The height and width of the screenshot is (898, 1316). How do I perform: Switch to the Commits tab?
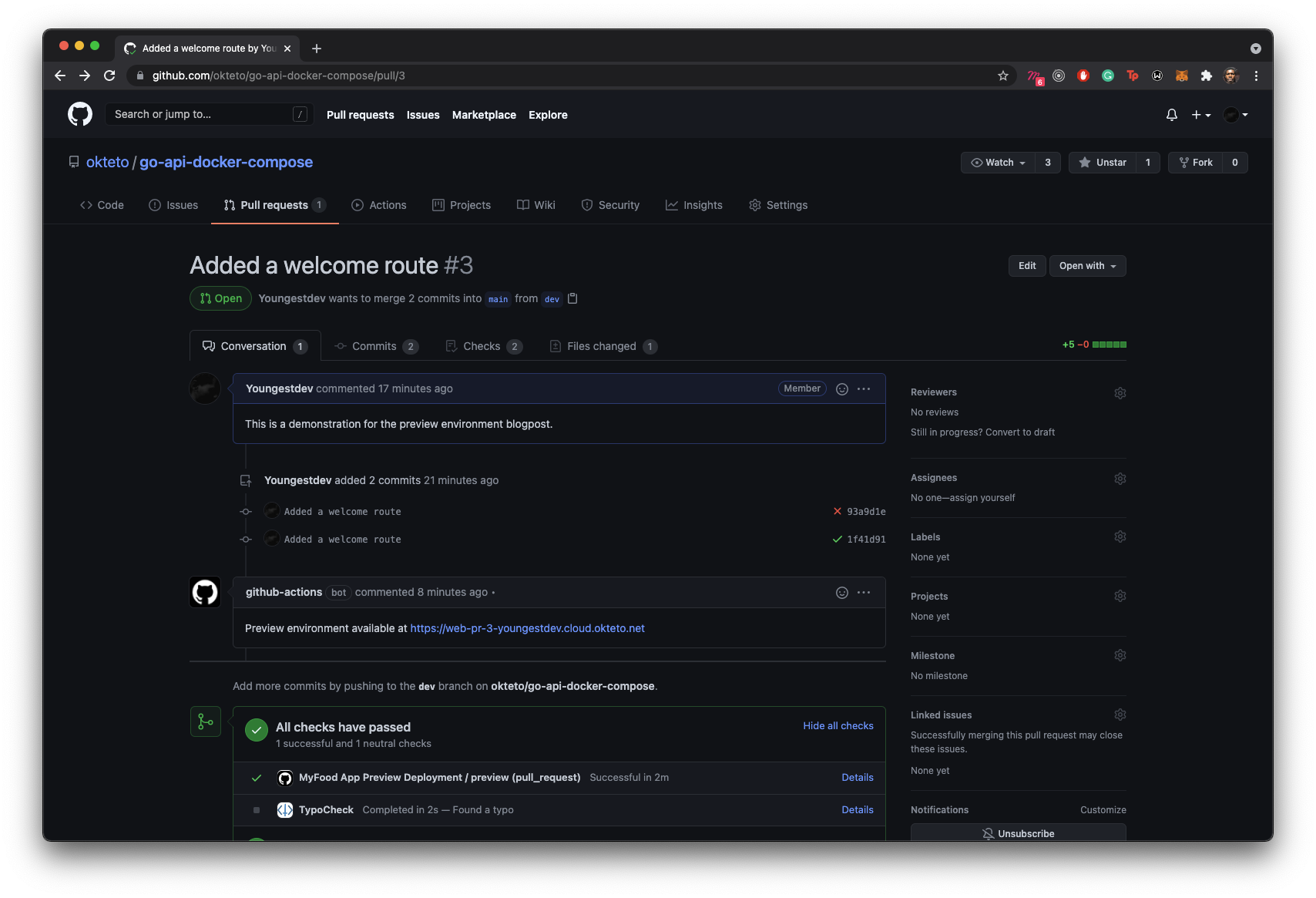(x=377, y=346)
